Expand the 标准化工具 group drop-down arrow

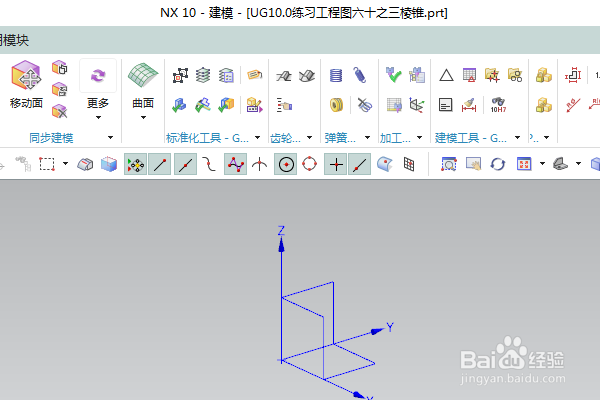258,137
